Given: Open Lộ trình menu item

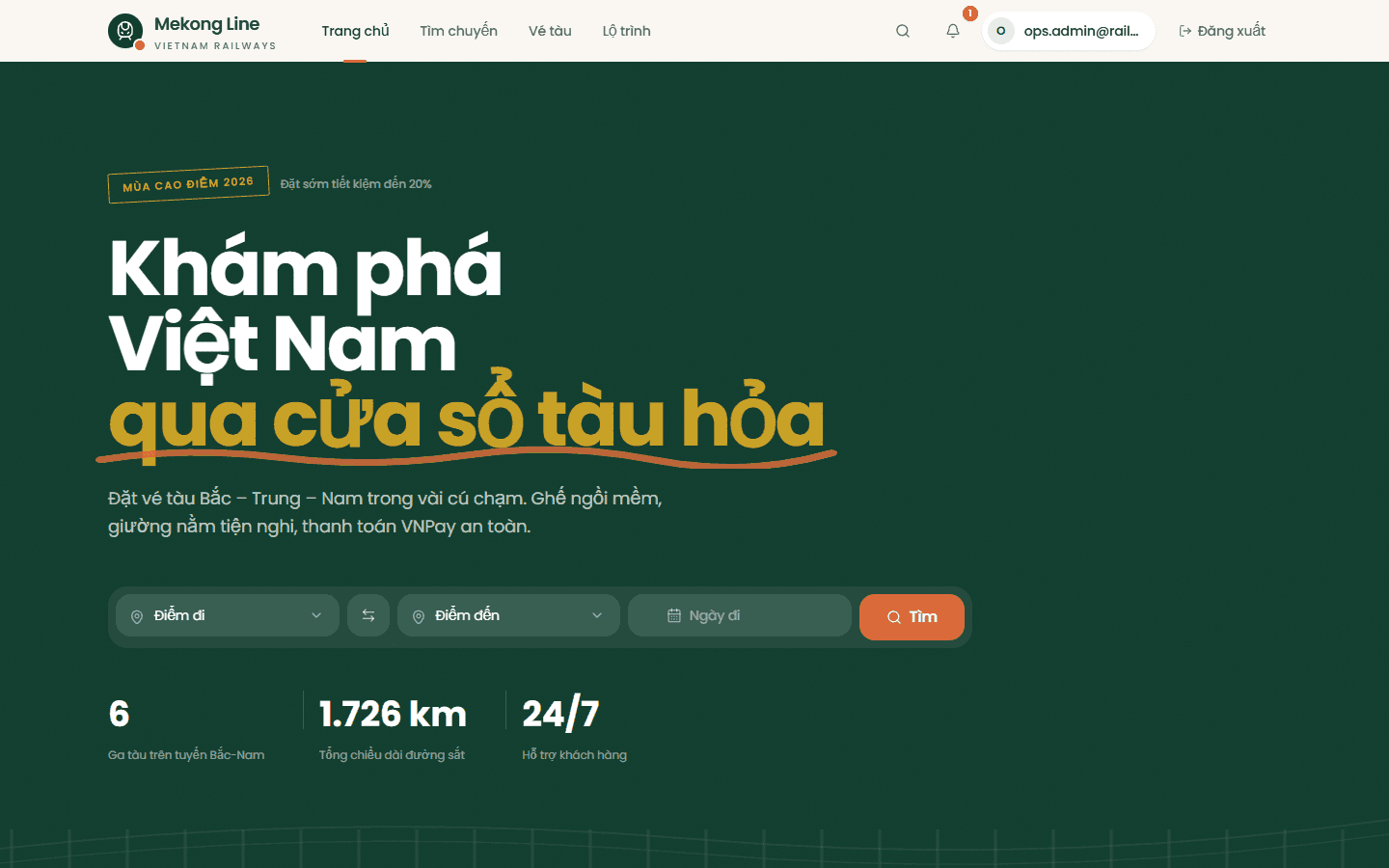Looking at the screenshot, I should point(627,31).
